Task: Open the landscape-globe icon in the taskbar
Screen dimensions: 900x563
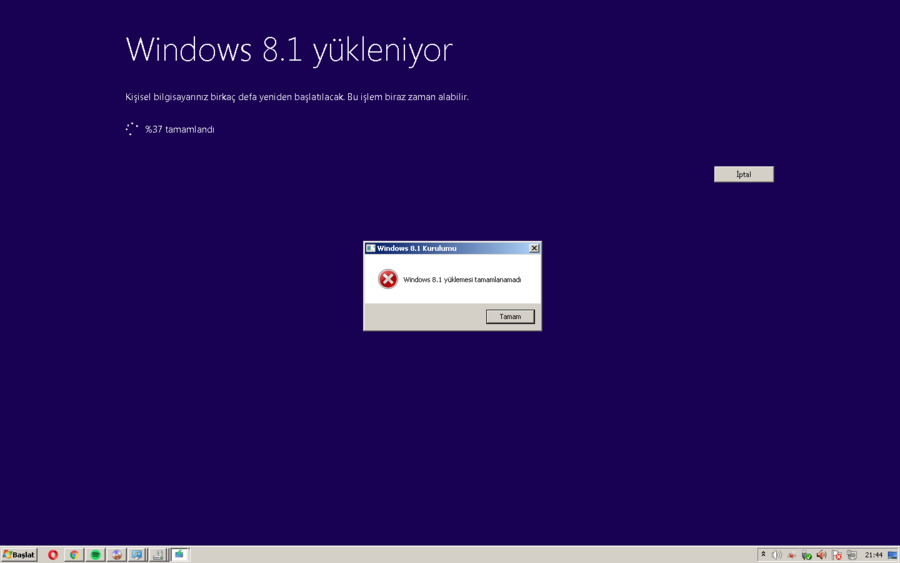Action: 117,554
